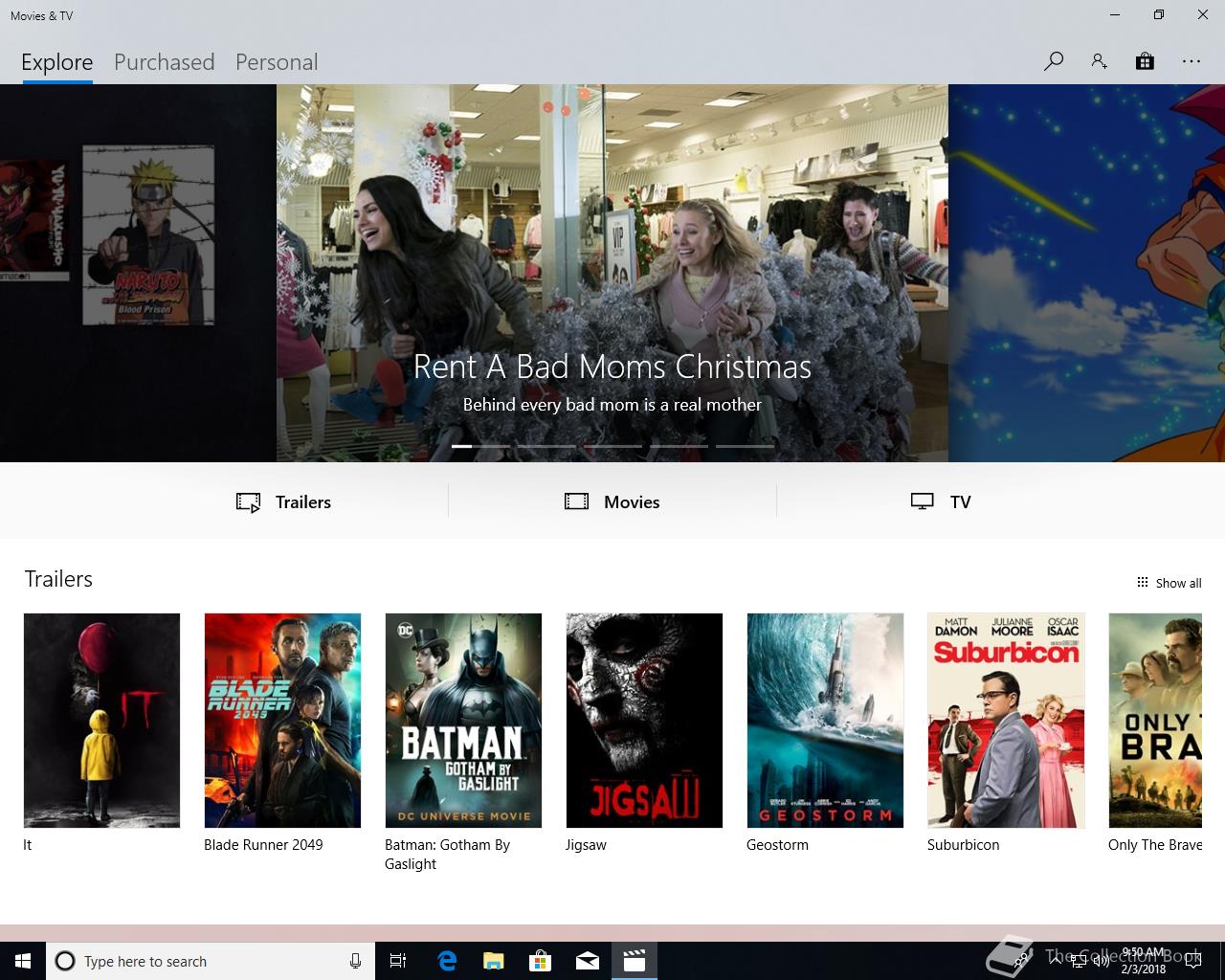This screenshot has height=980, width=1225.
Task: Click the Suburbicon title text
Action: tap(963, 845)
